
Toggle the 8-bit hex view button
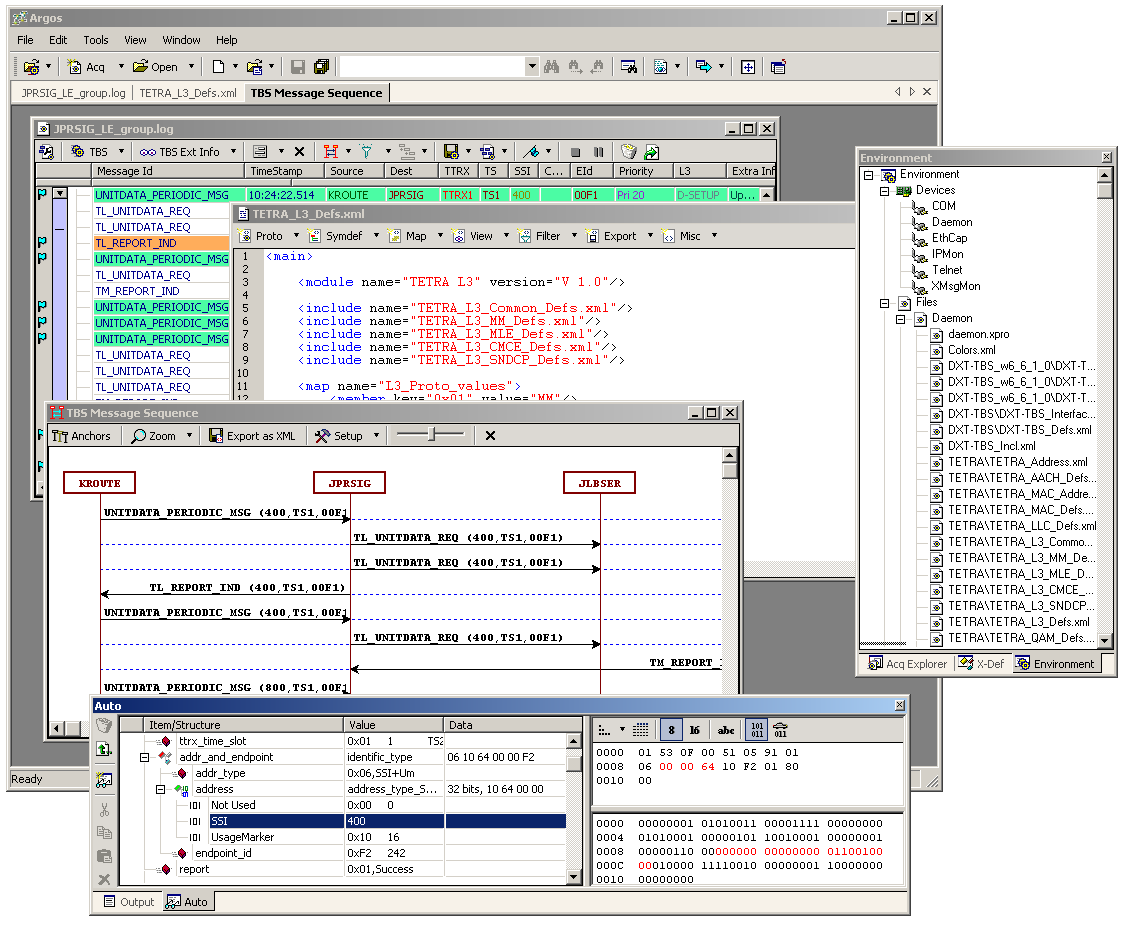coord(671,730)
